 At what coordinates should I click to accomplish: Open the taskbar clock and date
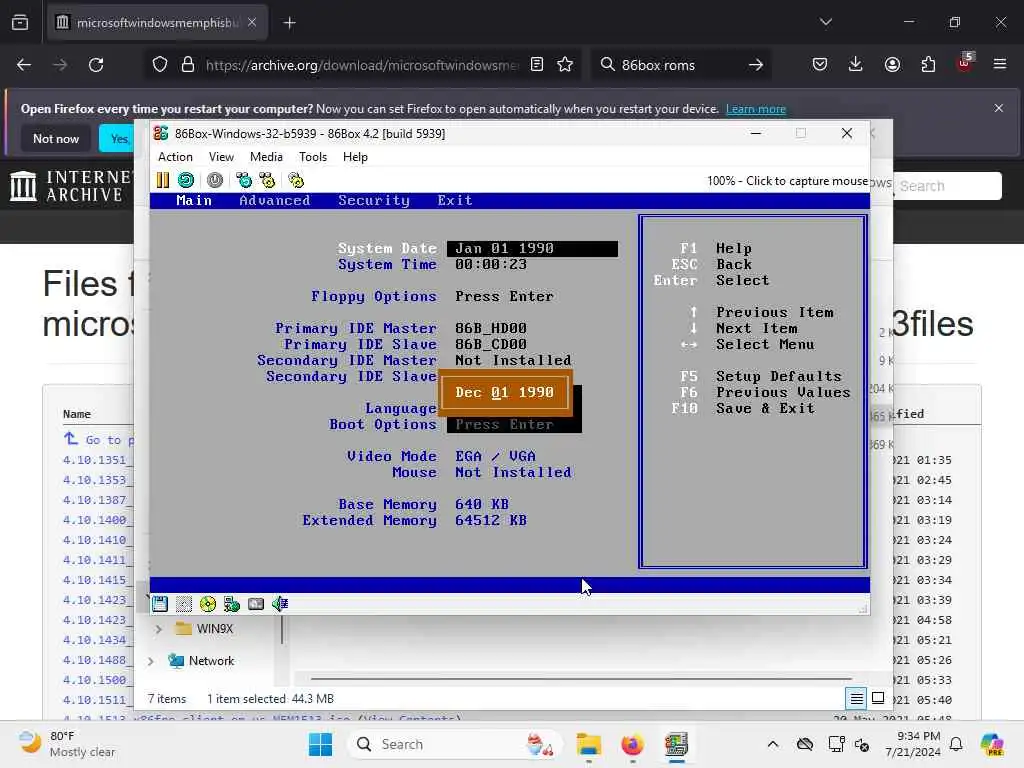(912, 744)
